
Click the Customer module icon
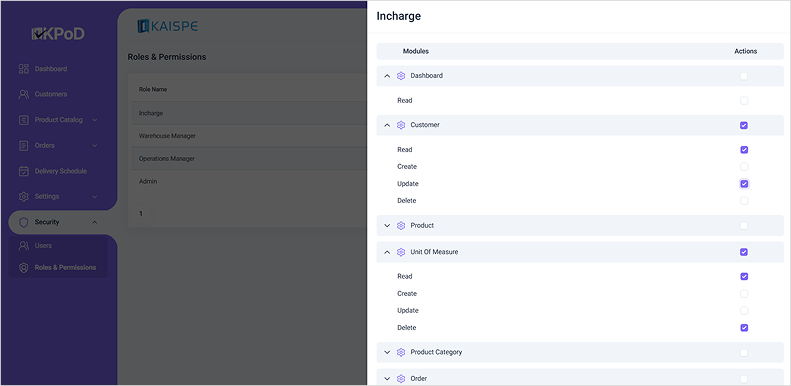[401, 125]
